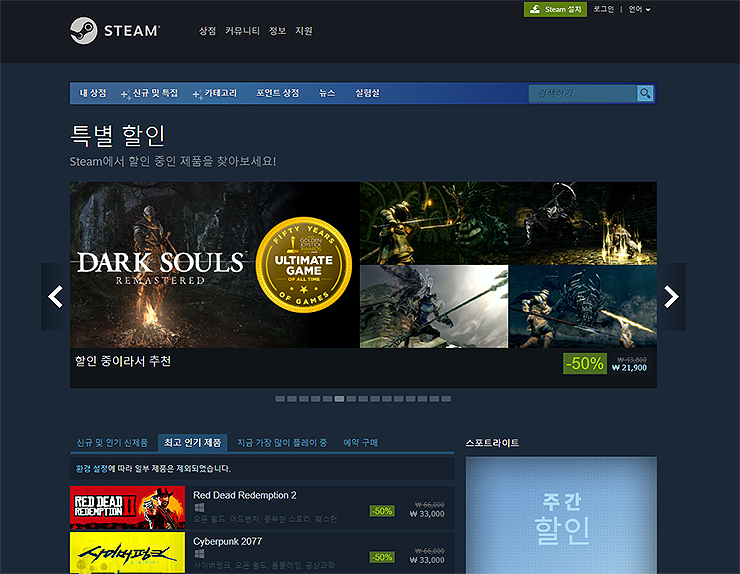The height and width of the screenshot is (574, 740).
Task: Click the 할인 중이라서 추천 caption
Action: point(123,362)
